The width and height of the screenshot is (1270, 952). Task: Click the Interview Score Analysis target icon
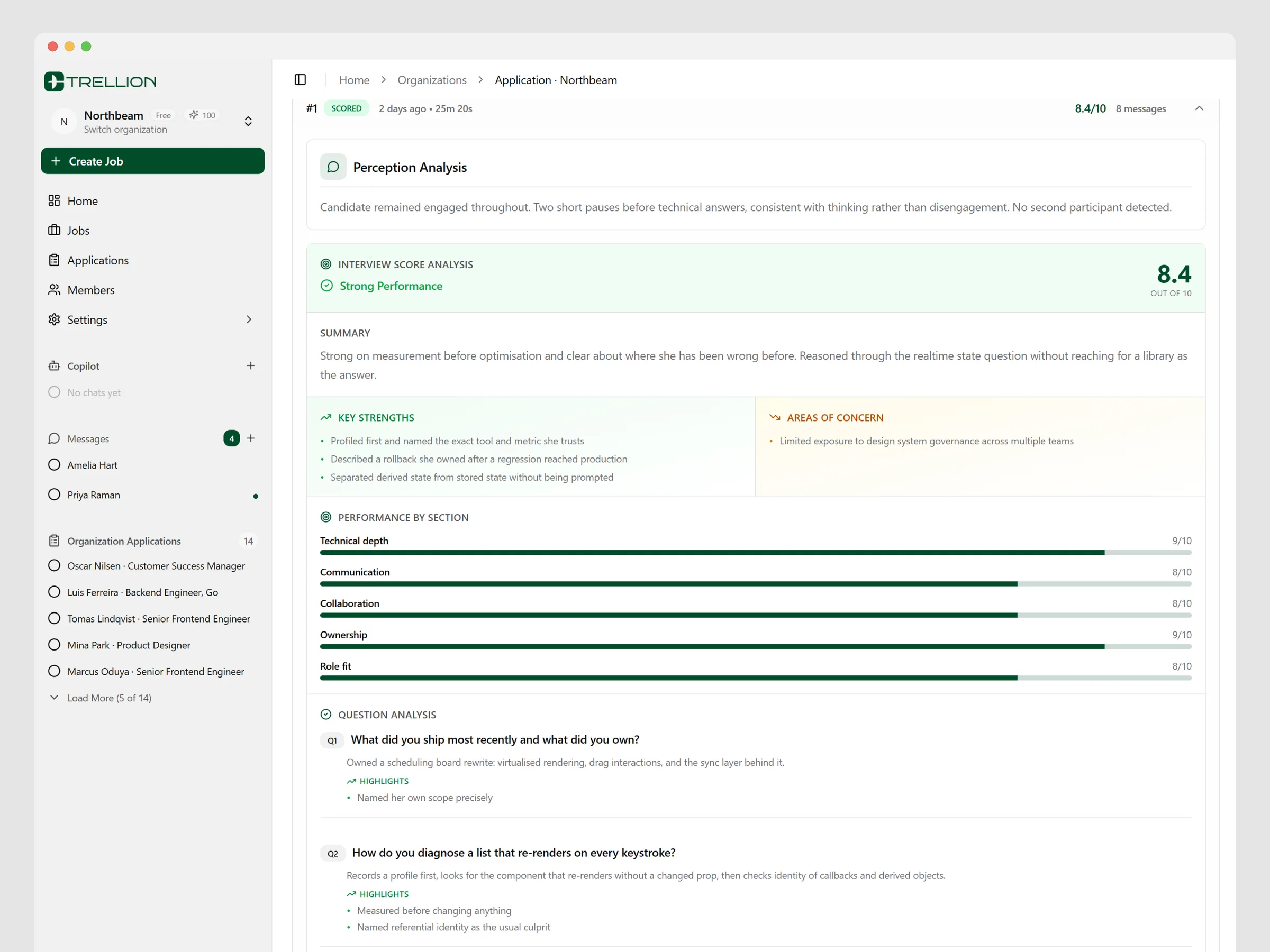(x=325, y=264)
